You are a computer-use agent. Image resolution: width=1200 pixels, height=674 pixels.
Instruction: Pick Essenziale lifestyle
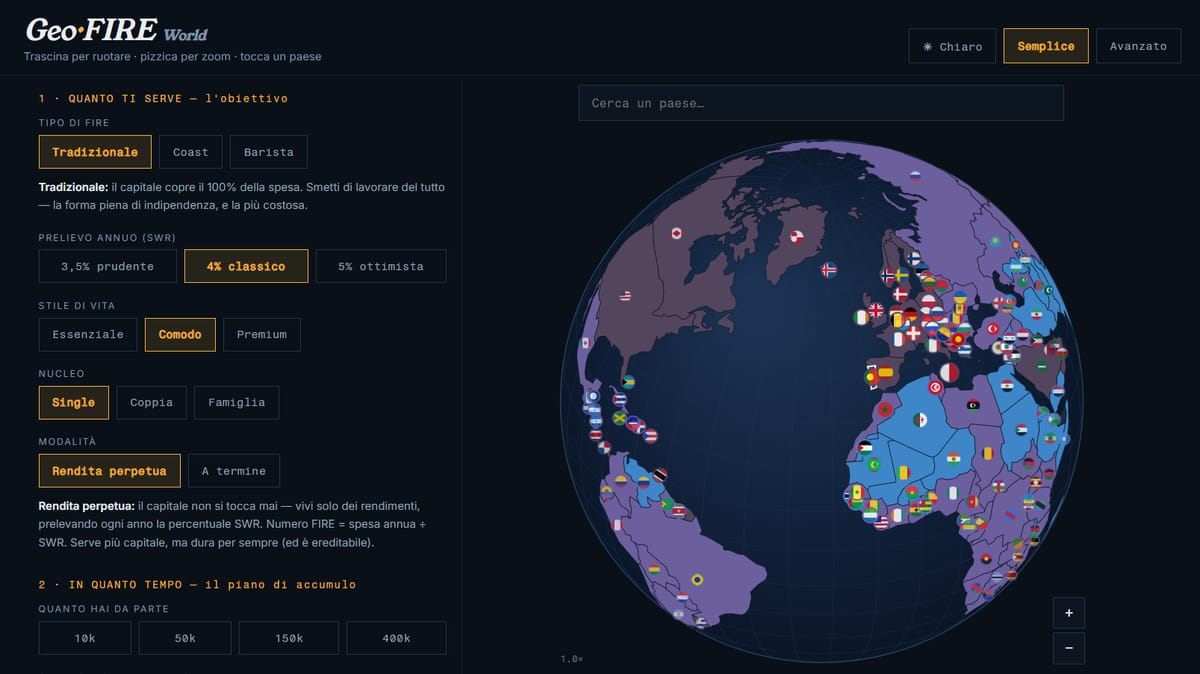coord(88,334)
